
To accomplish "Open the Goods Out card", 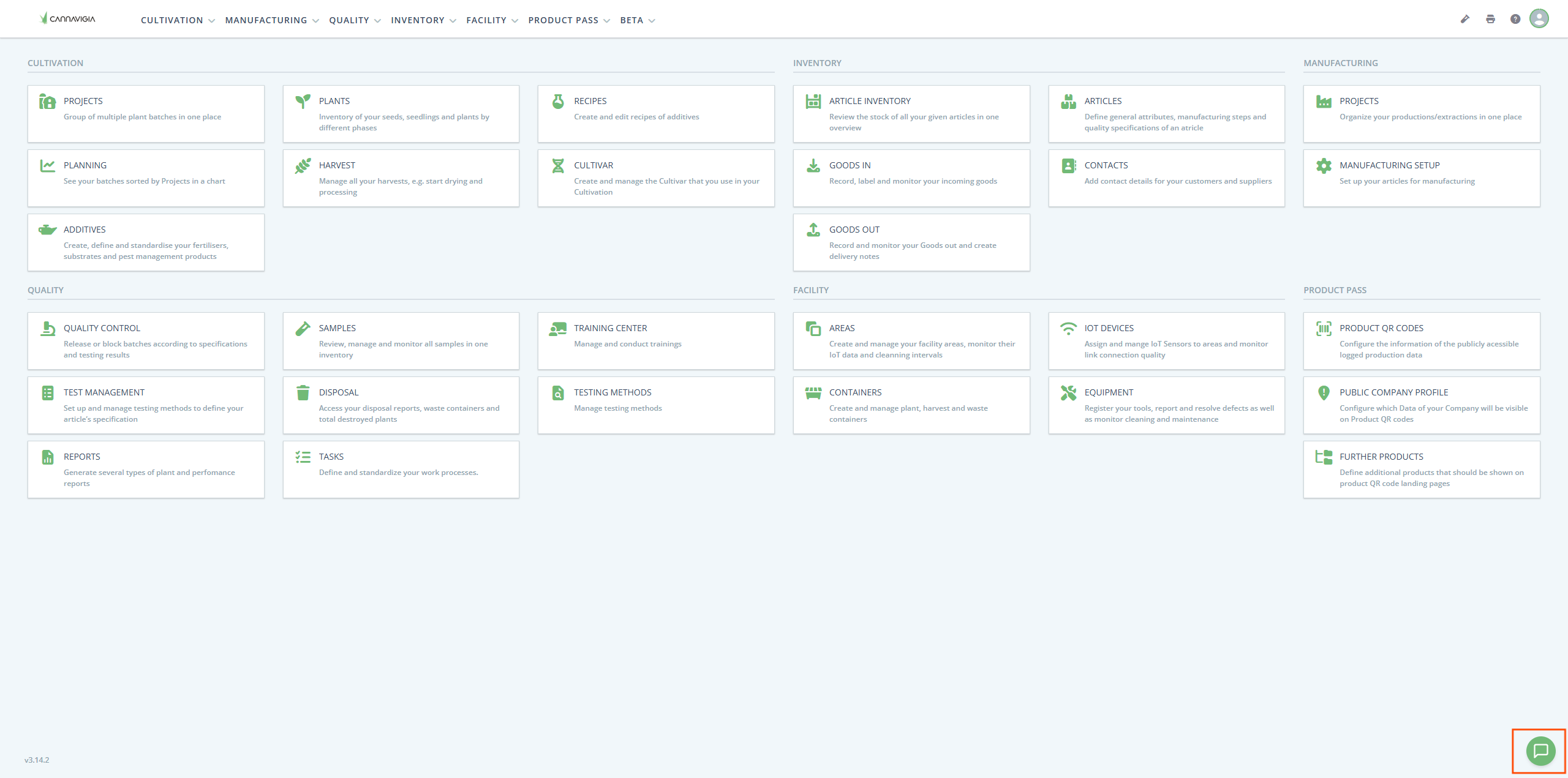I will (x=911, y=242).
